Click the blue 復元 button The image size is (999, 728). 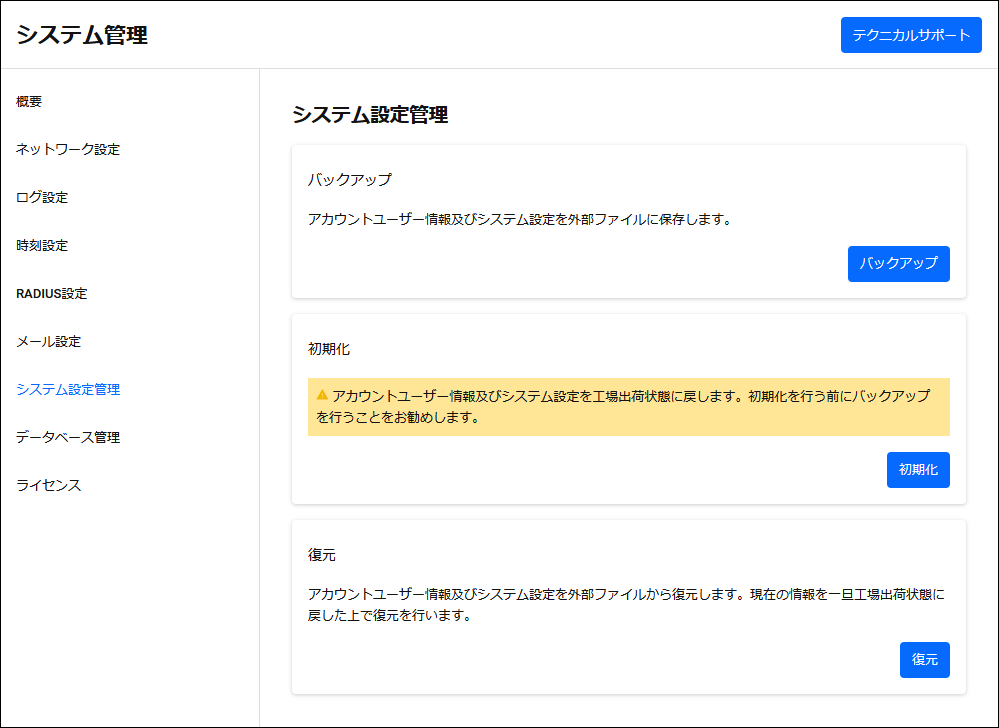coord(924,660)
